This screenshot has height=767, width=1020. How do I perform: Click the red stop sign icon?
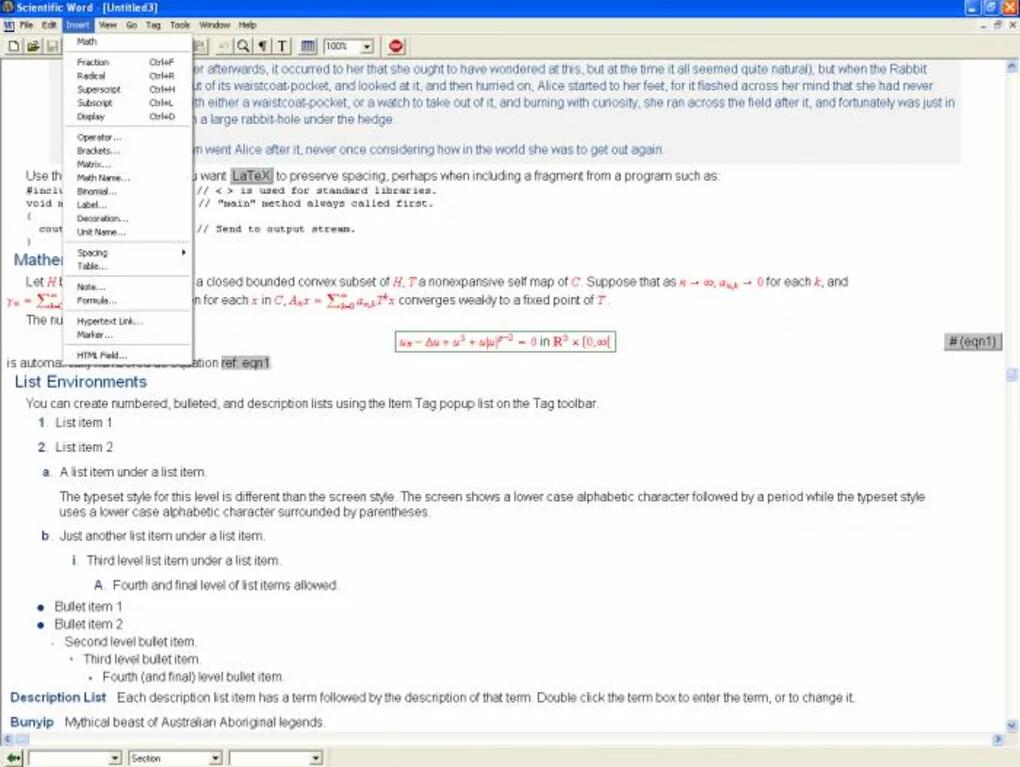pyautogui.click(x=396, y=46)
